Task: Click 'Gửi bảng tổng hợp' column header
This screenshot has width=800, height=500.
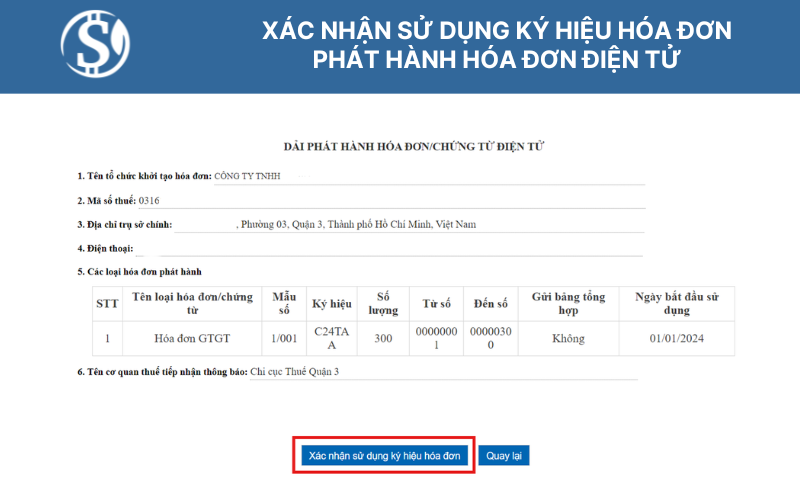Action: tap(568, 304)
